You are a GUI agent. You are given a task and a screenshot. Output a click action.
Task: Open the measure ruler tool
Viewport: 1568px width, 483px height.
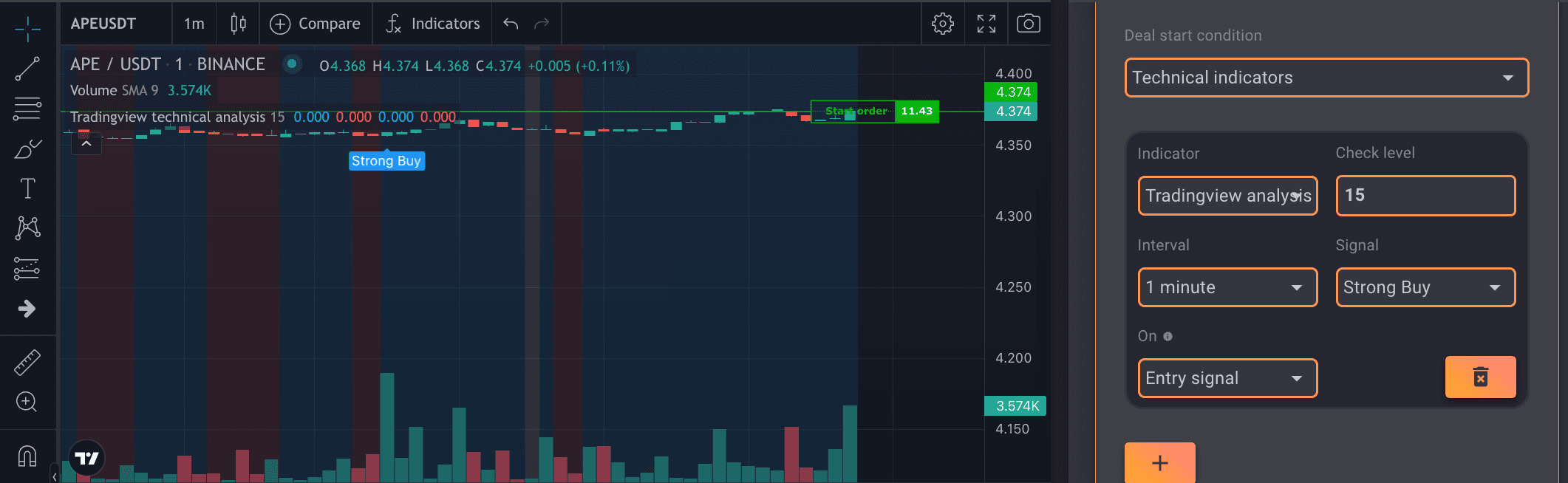point(27,363)
